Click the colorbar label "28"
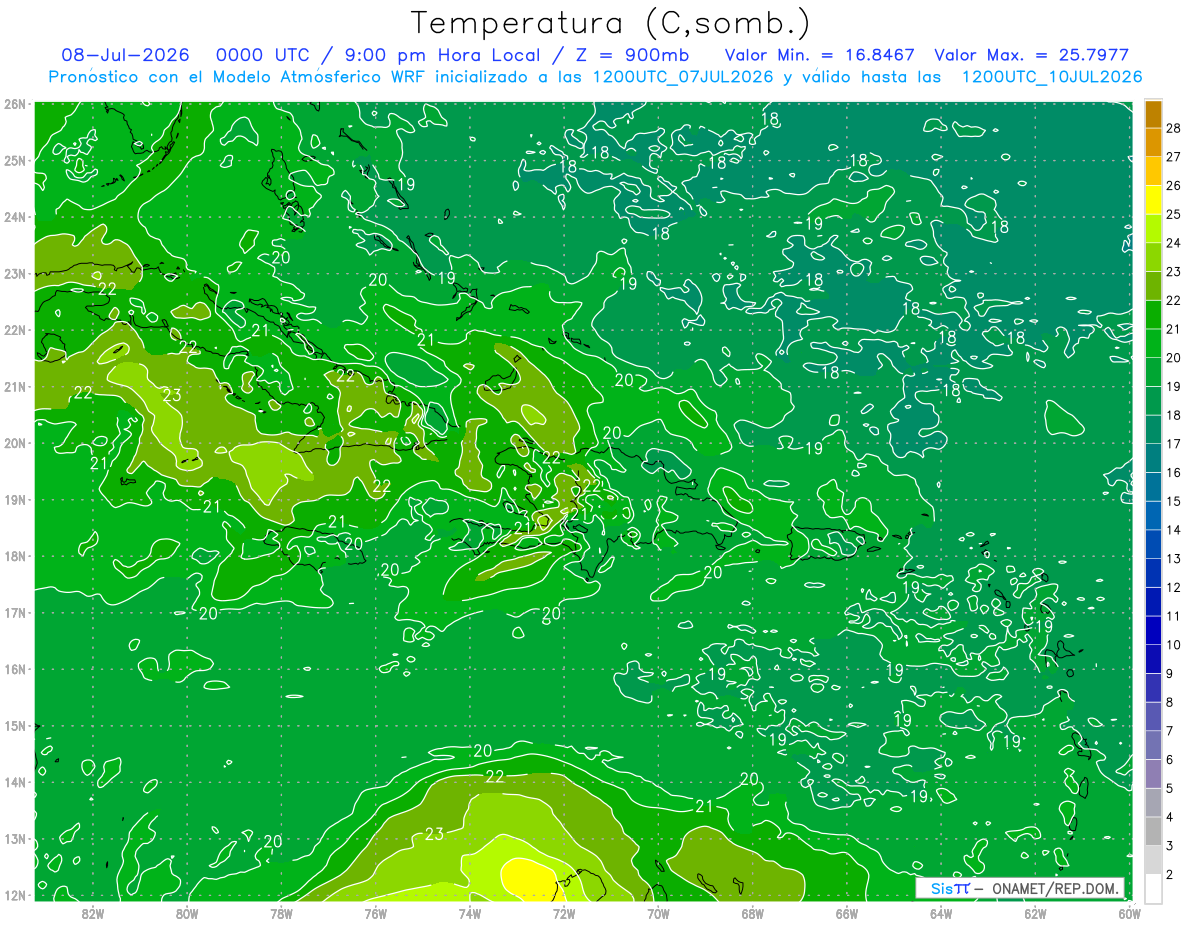This screenshot has width=1200, height=927. 1174,128
